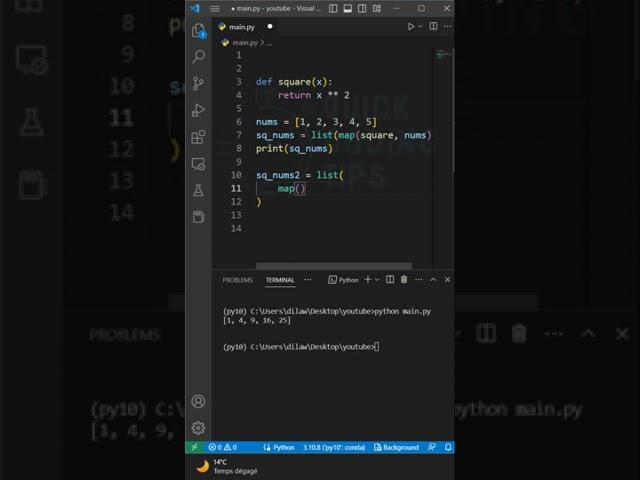Click the Python 3.10.8 conda interpreter selector
This screenshot has width=640, height=480.
(x=337, y=447)
